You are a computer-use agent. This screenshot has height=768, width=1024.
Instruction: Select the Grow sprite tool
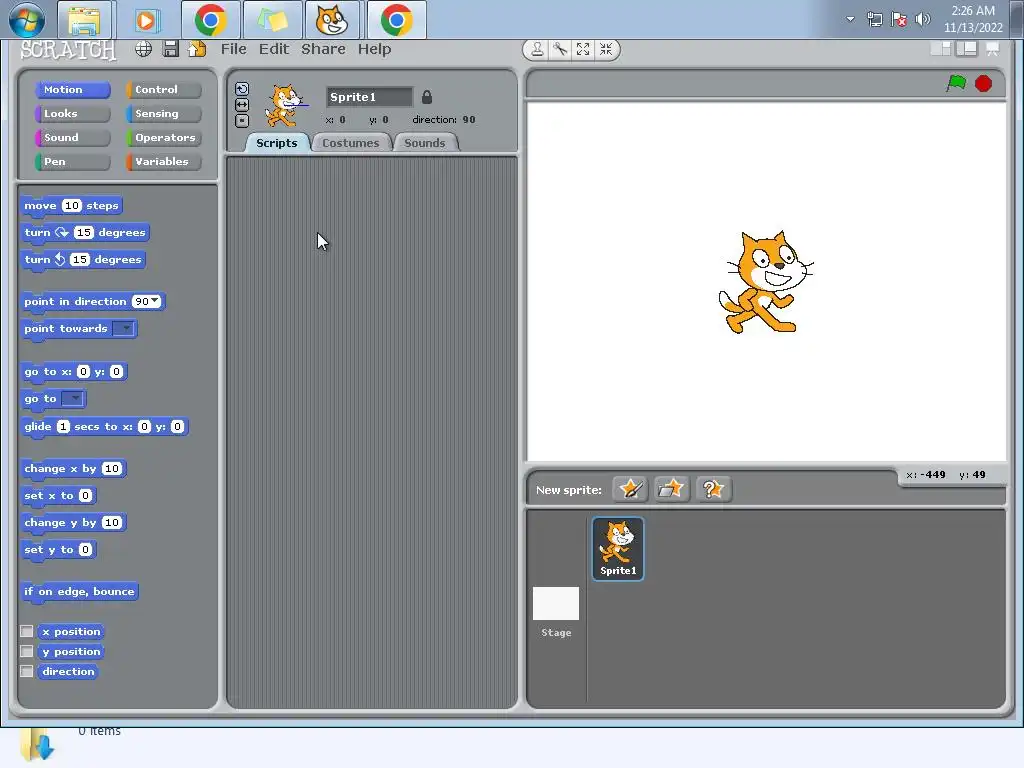pyautogui.click(x=583, y=50)
